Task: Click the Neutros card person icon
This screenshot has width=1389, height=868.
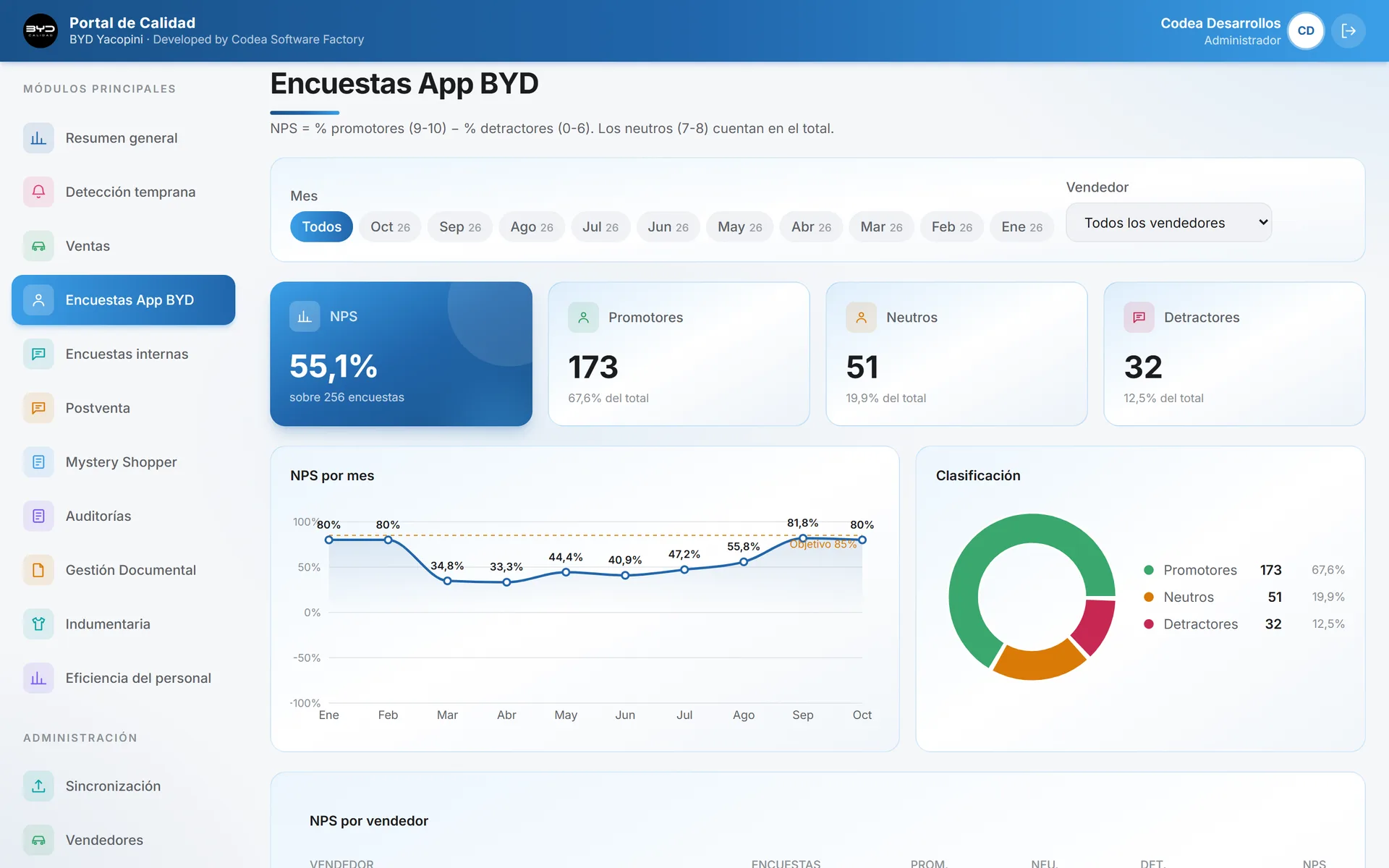Action: pos(861,317)
